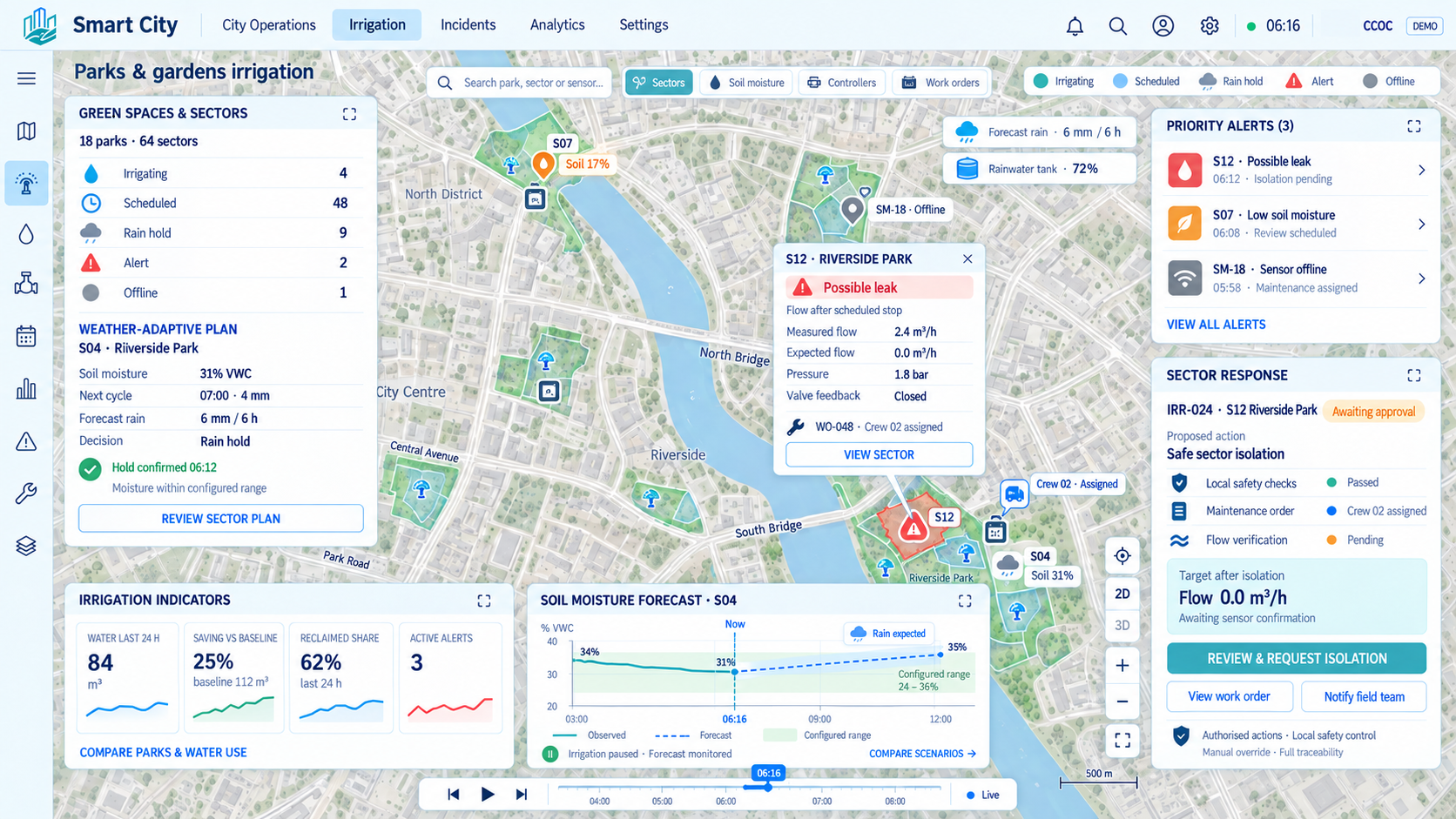
Task: Open the hamburger menu in the left sidebar
Action: click(x=26, y=78)
